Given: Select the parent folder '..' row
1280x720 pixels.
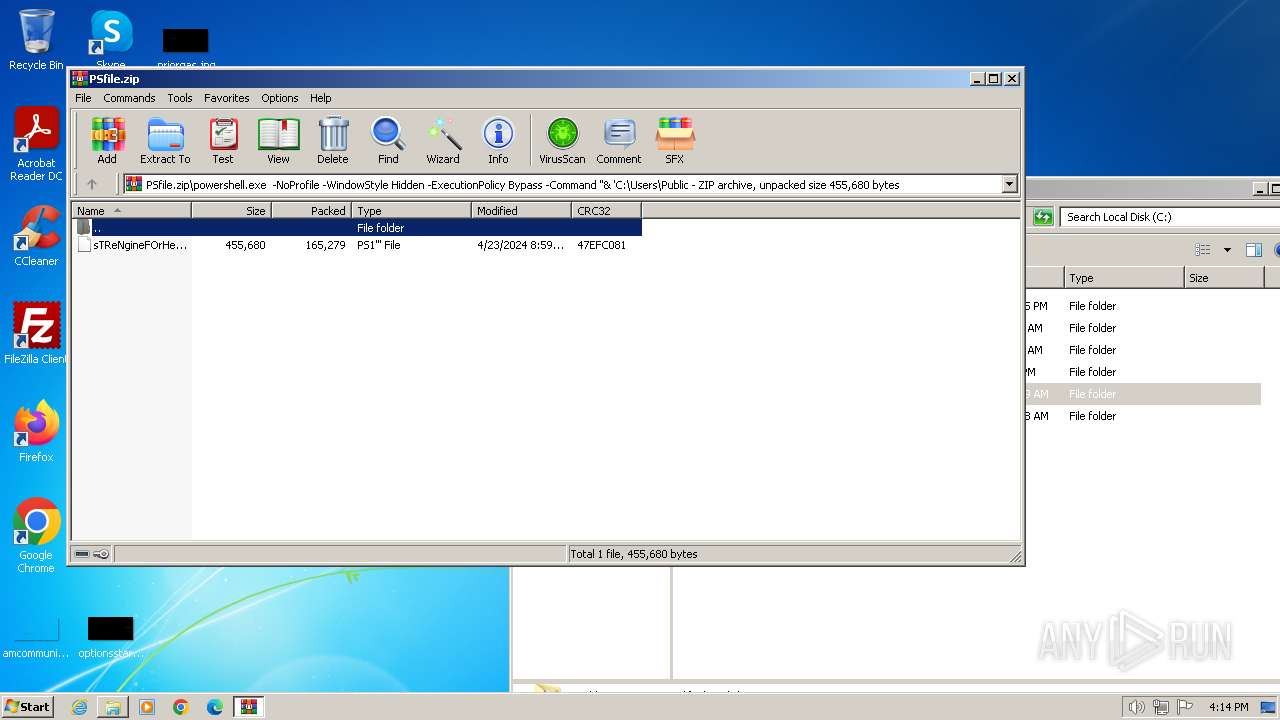Looking at the screenshot, I should point(357,228).
